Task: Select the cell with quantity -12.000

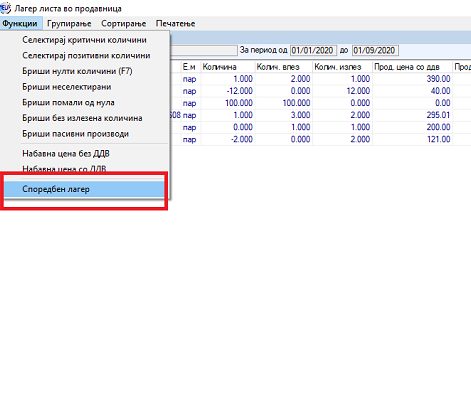Action: pyautogui.click(x=228, y=91)
